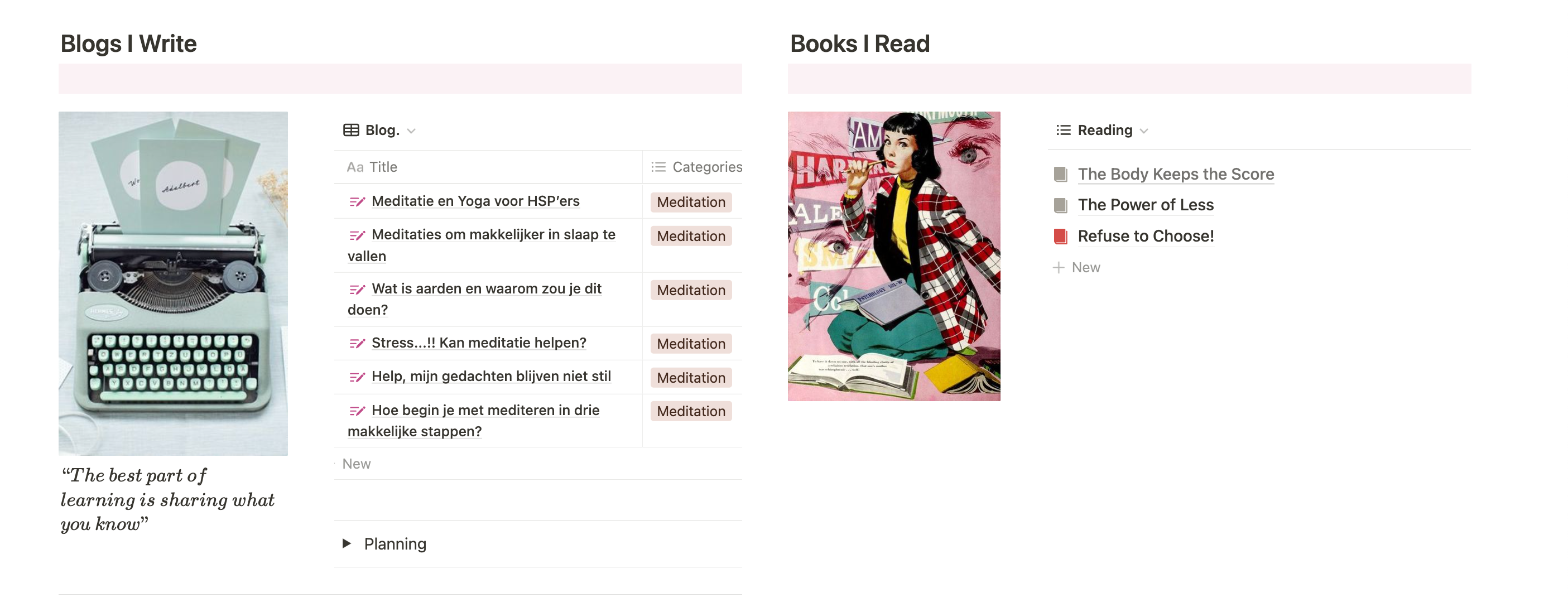1568x607 pixels.
Task: Click the vintage reading girl illustration
Action: click(893, 256)
